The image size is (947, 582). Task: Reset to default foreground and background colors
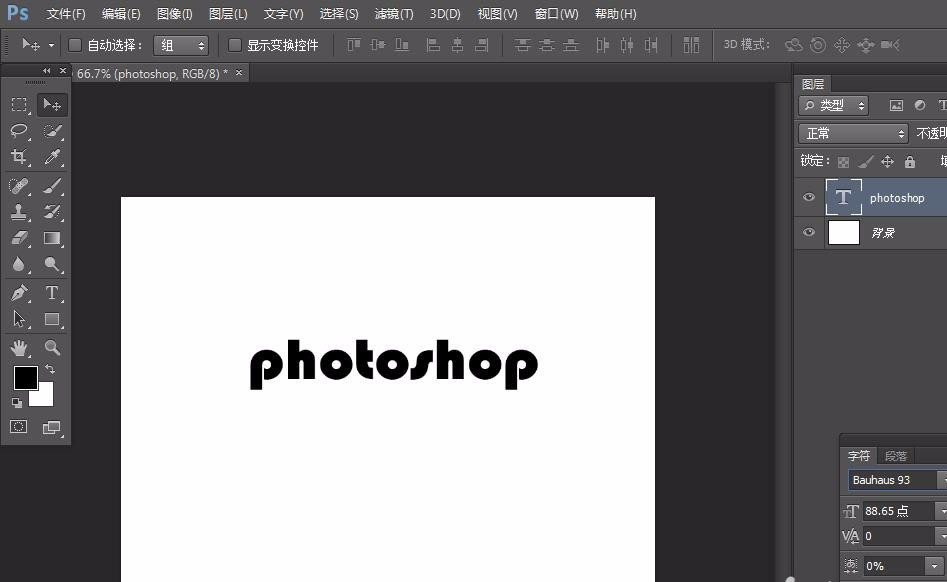click(x=17, y=403)
